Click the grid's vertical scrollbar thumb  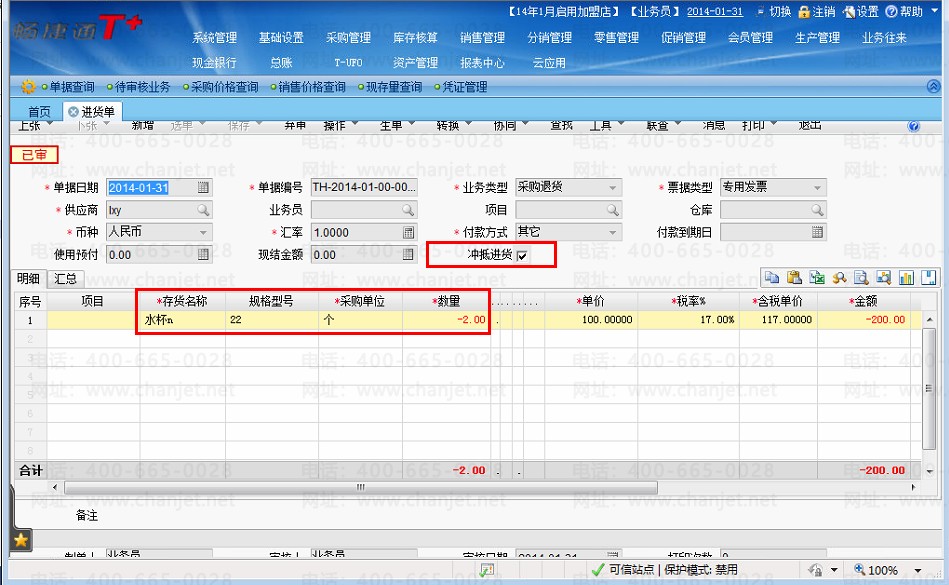[928, 389]
